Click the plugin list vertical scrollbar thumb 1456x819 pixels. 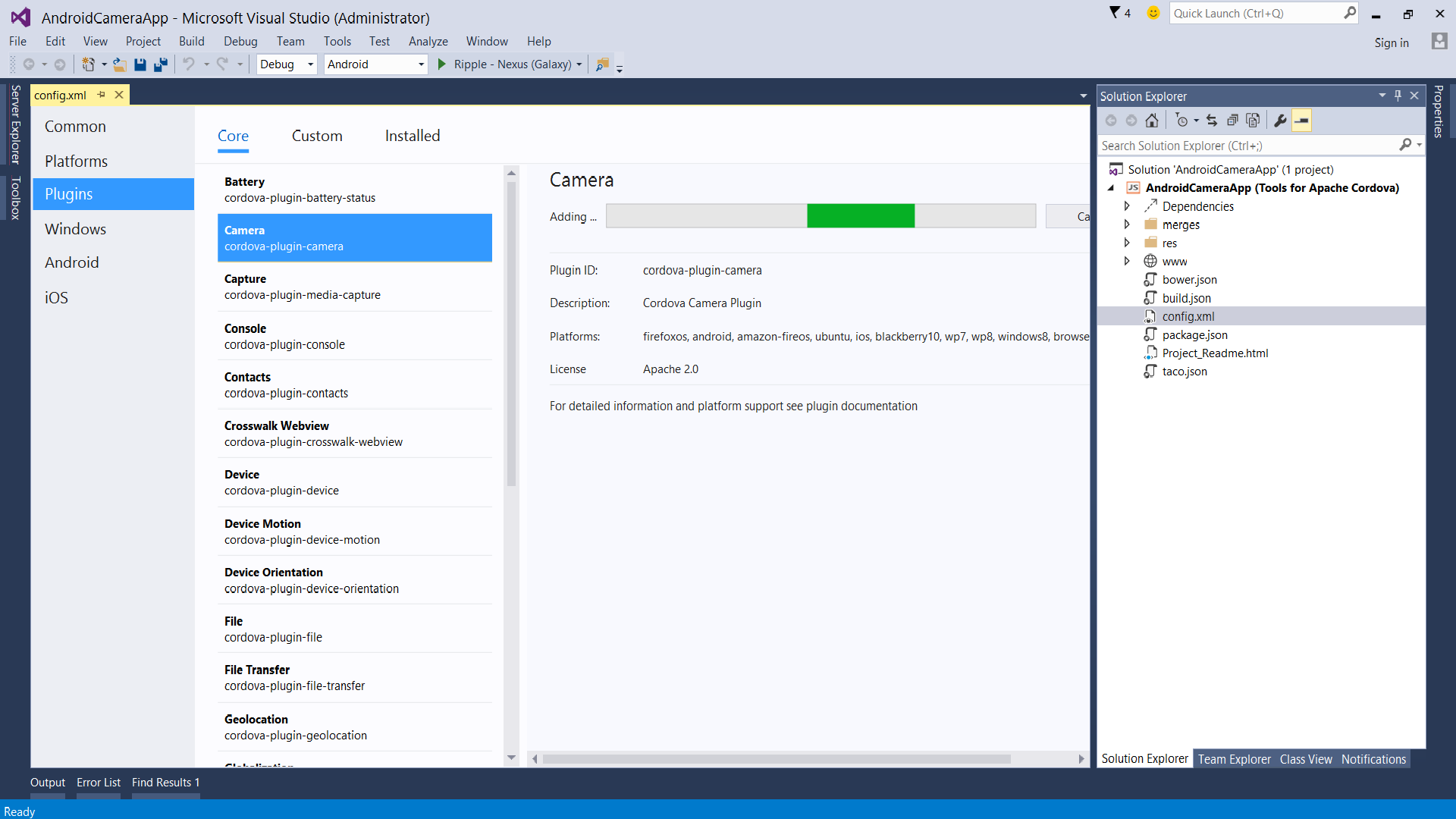click(511, 334)
